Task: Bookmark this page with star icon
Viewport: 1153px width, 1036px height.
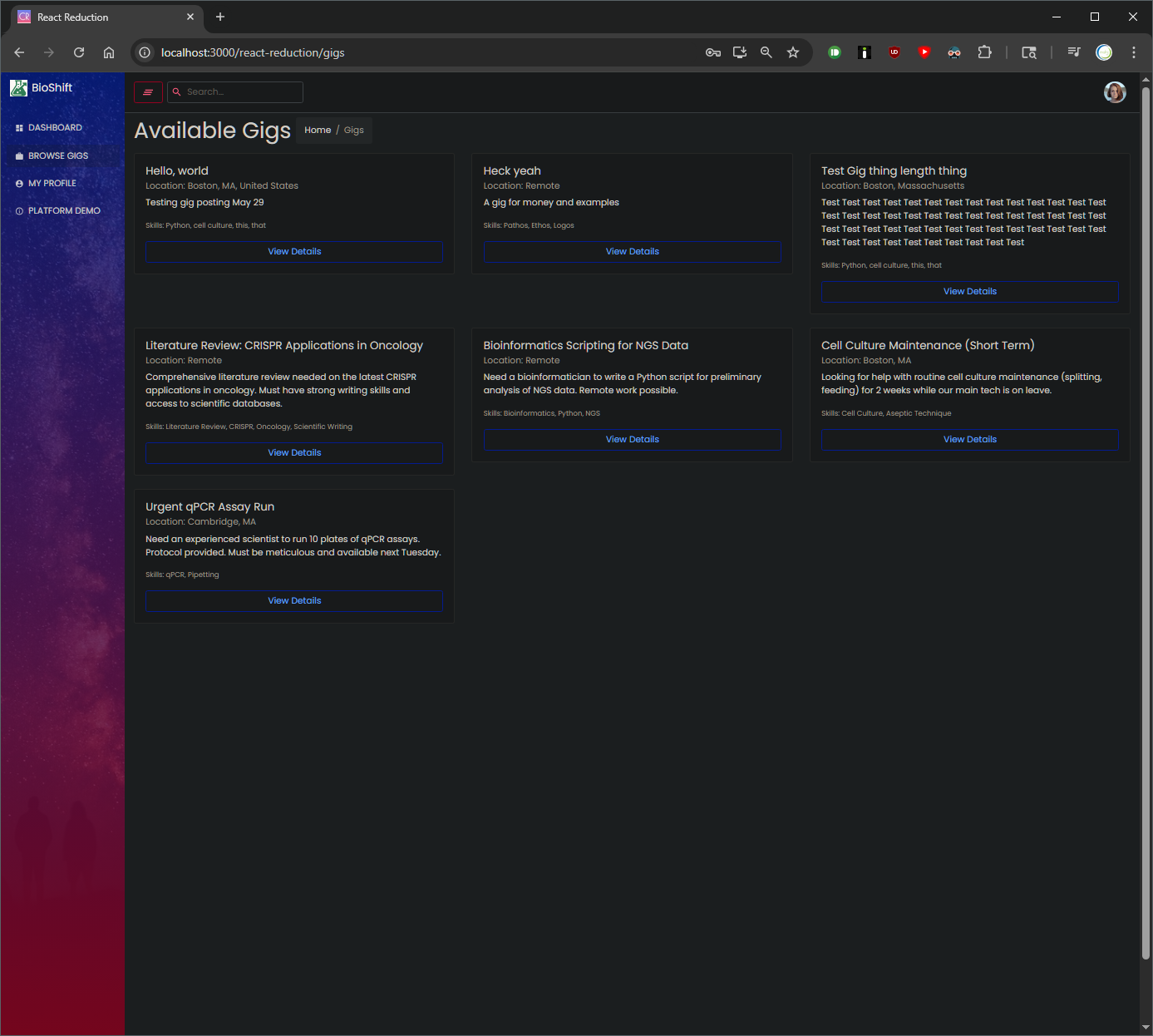Action: click(793, 52)
